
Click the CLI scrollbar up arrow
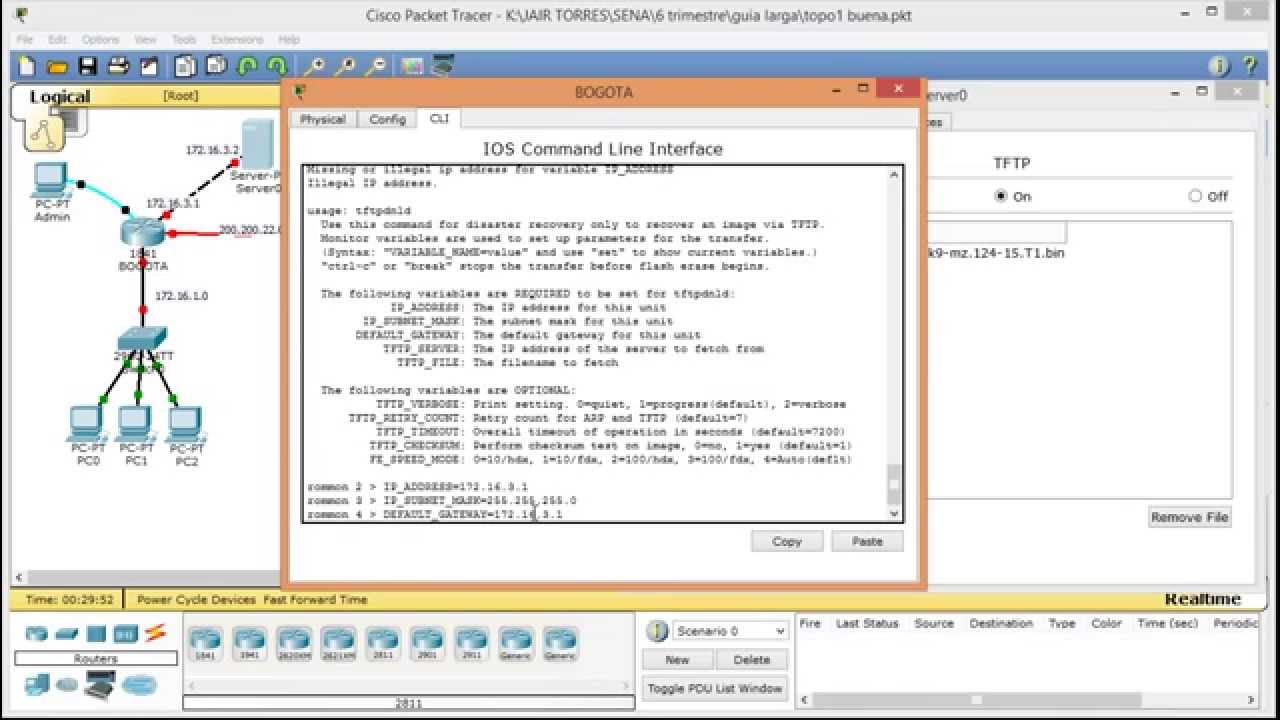894,175
